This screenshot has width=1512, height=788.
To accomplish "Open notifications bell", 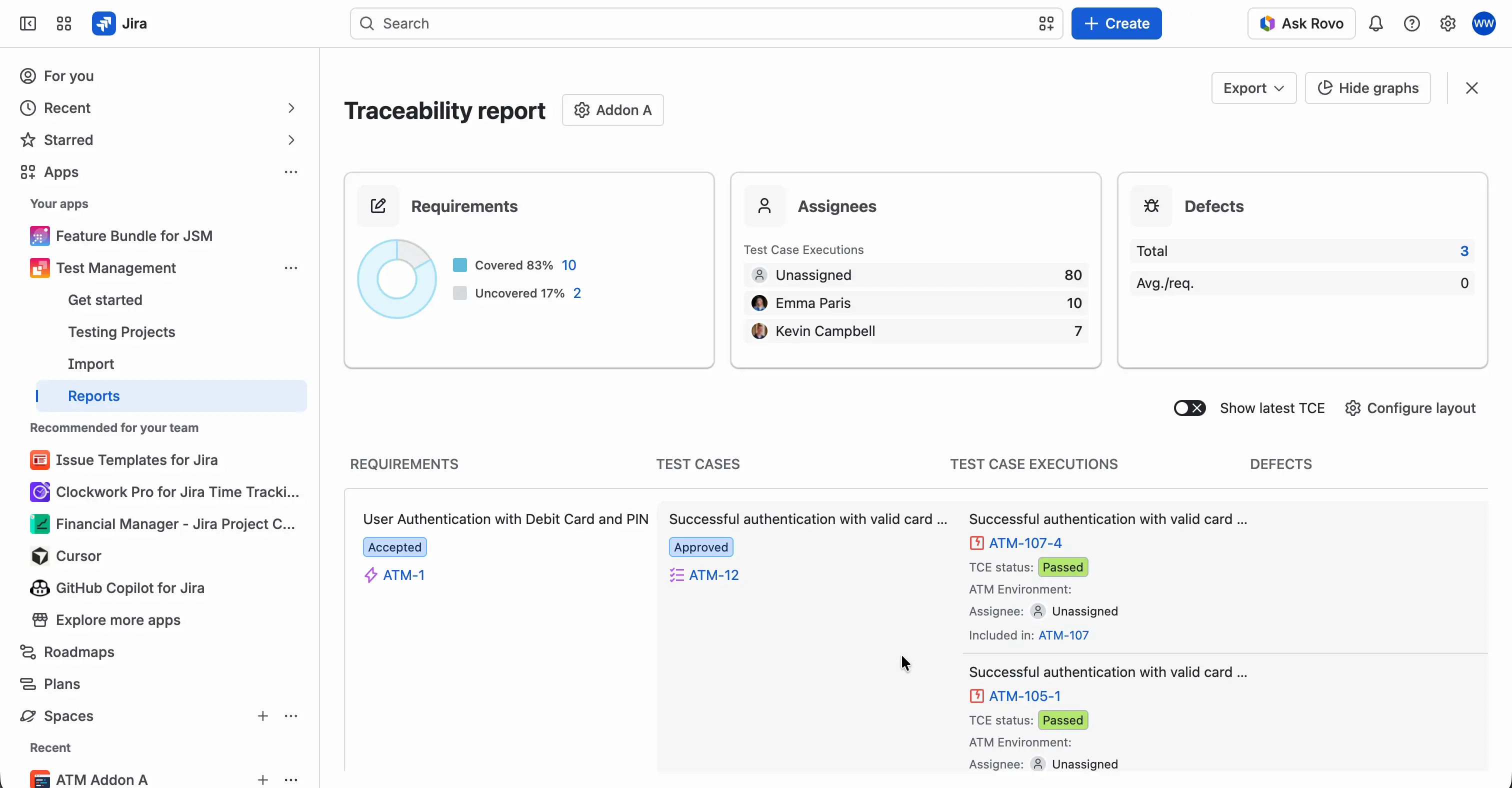I will click(1376, 23).
